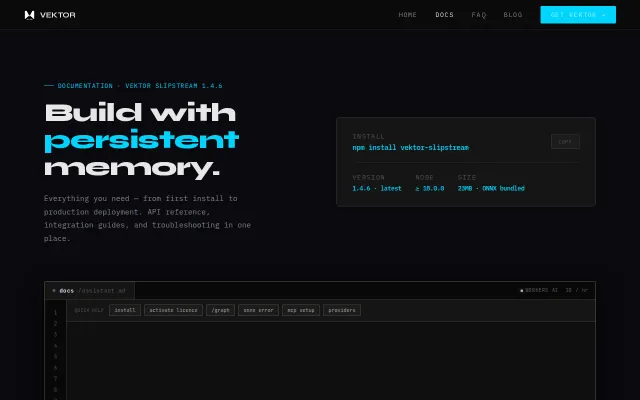Click the 'onnx error' quick help chip
The height and width of the screenshot is (400, 640).
pos(258,310)
